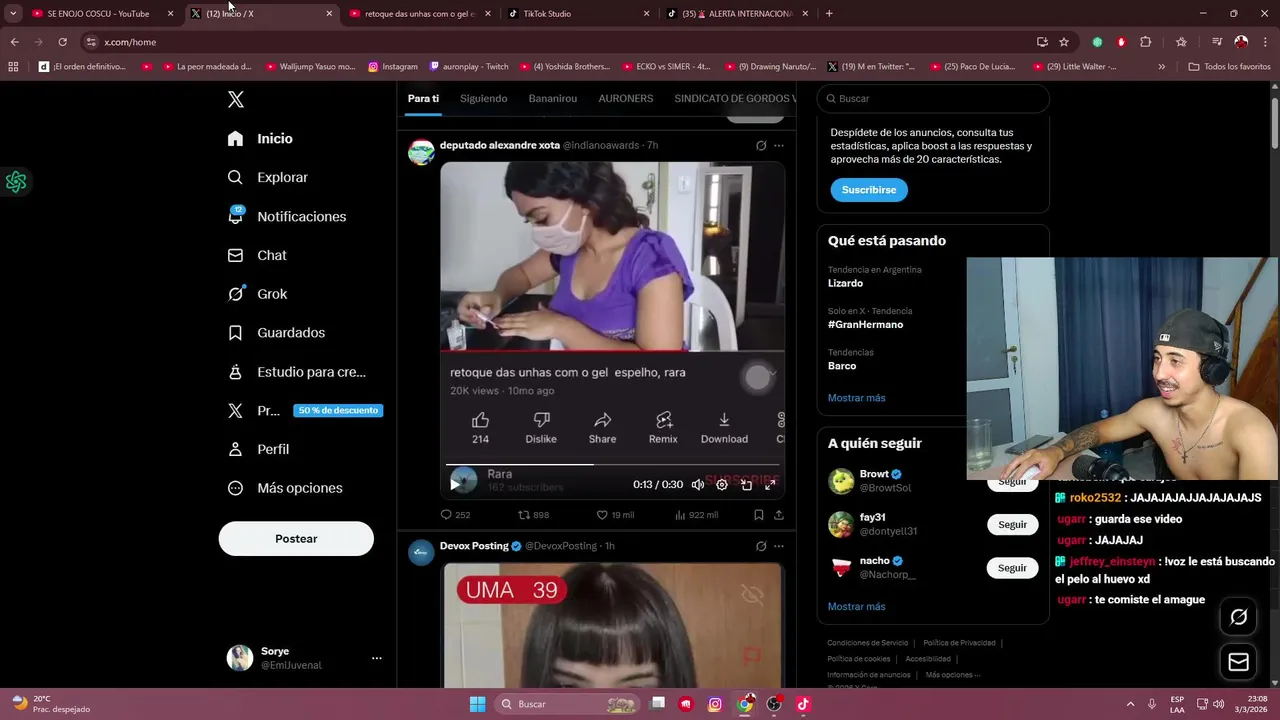Bookmark this page with star icon

pos(1064,42)
